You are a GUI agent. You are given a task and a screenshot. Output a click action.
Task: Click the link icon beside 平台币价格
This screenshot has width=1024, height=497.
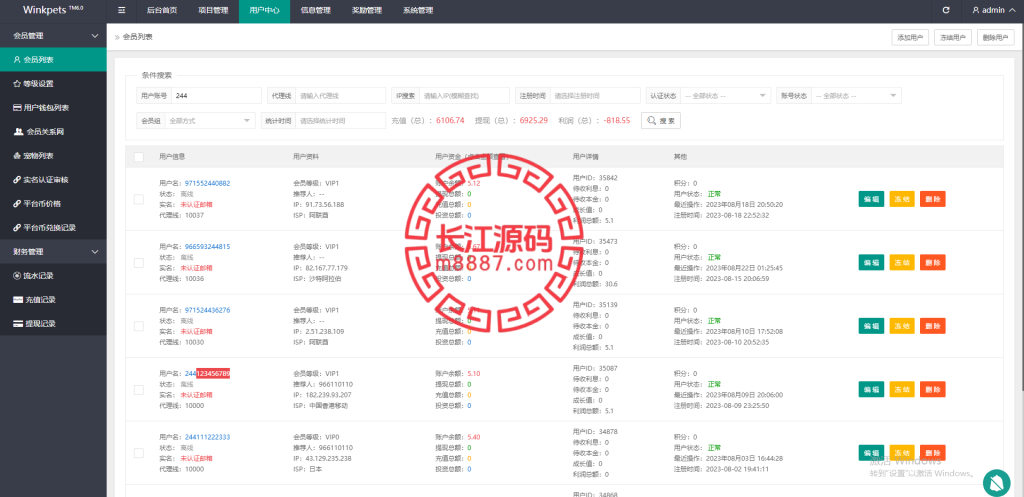coord(17,204)
